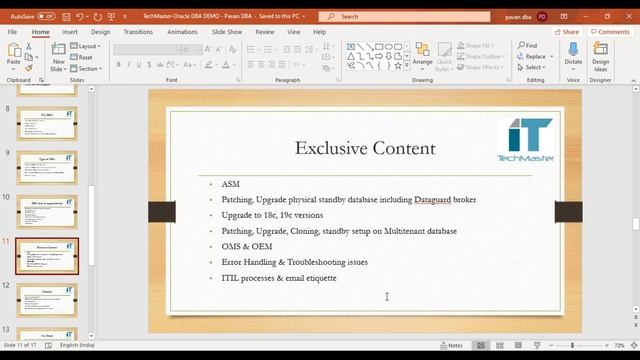
Task: Click the Redo/Repeat icon
Action: click(x=98, y=17)
